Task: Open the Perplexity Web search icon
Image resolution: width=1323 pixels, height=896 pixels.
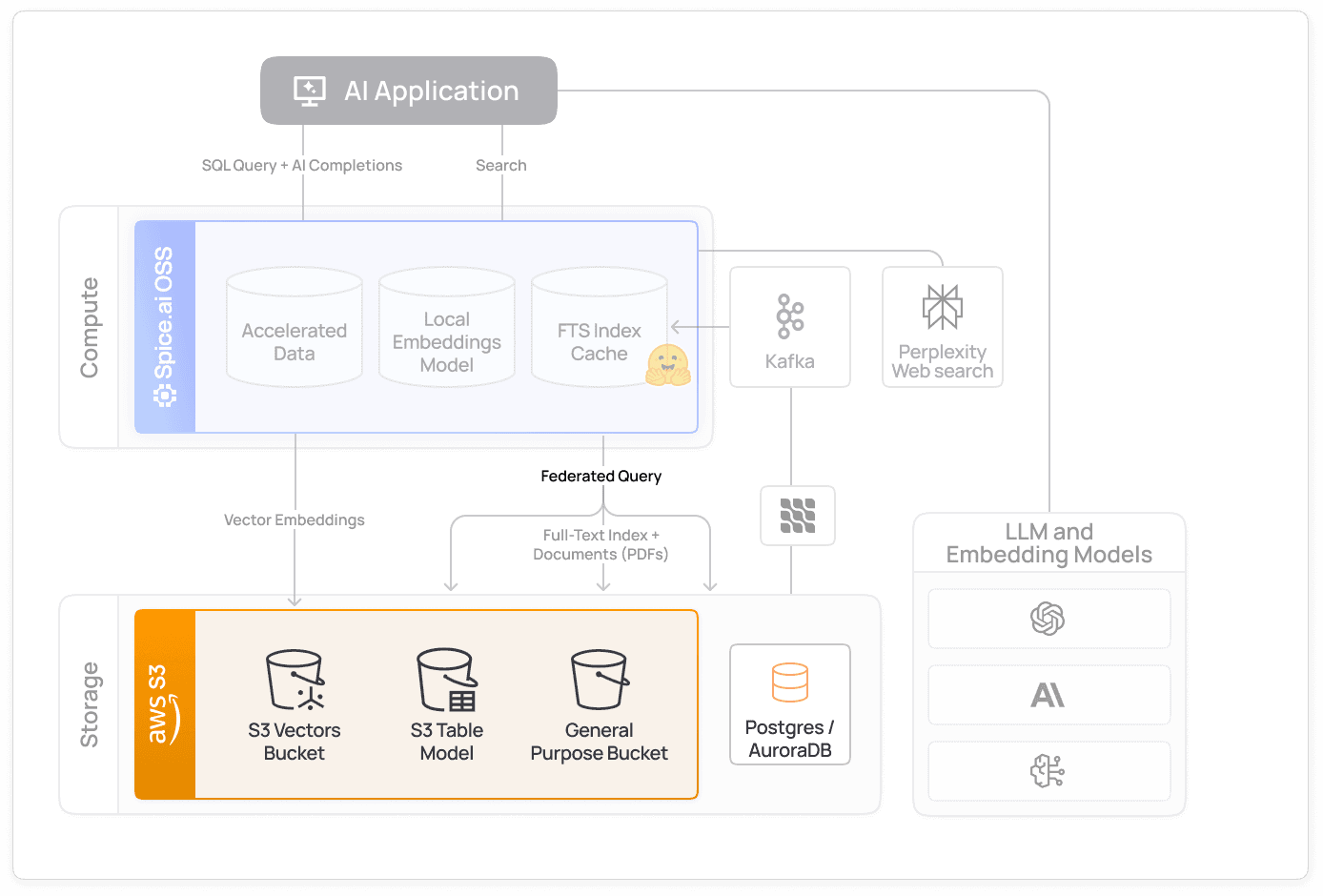Action: 942,305
